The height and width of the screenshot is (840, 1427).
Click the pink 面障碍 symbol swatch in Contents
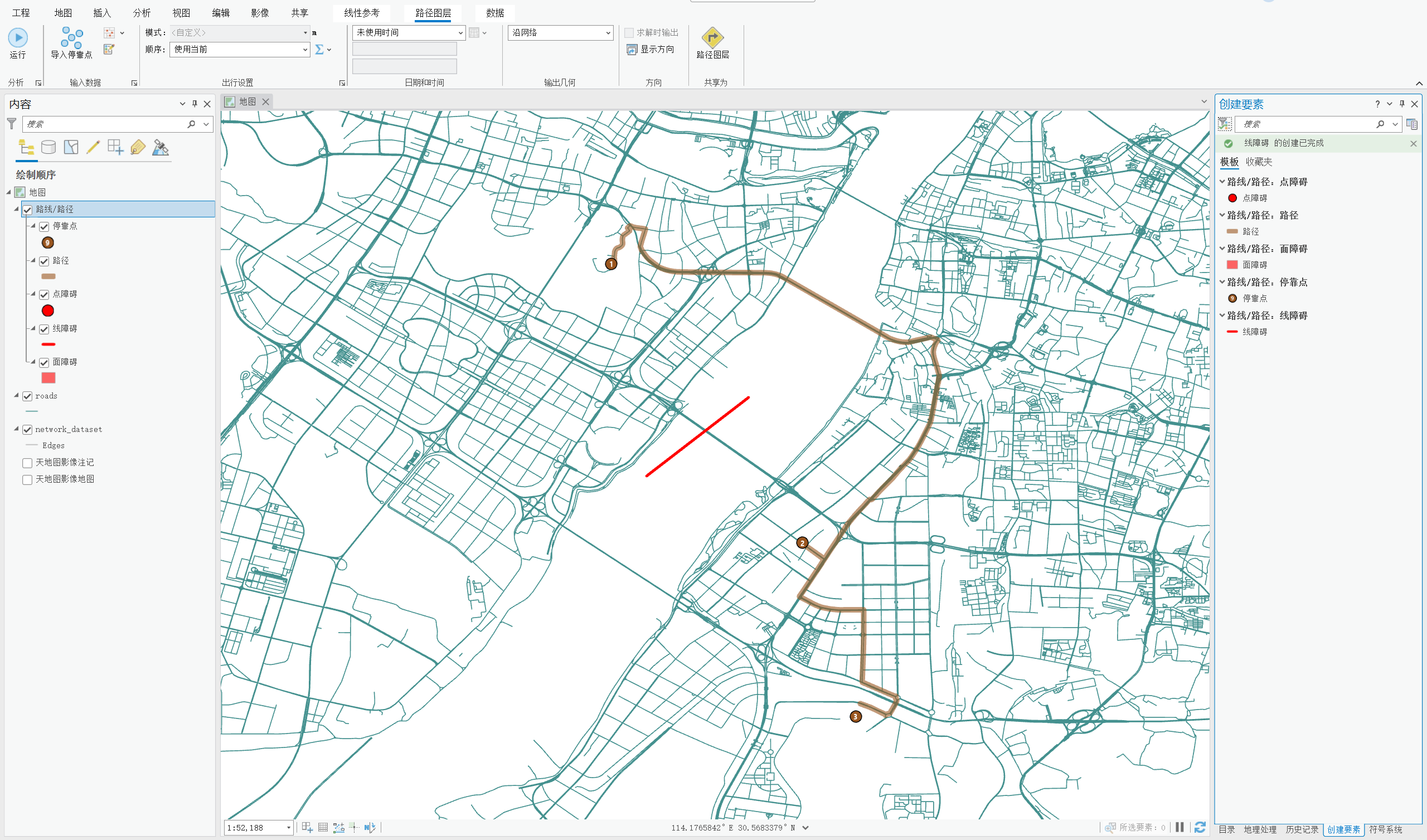pyautogui.click(x=48, y=378)
